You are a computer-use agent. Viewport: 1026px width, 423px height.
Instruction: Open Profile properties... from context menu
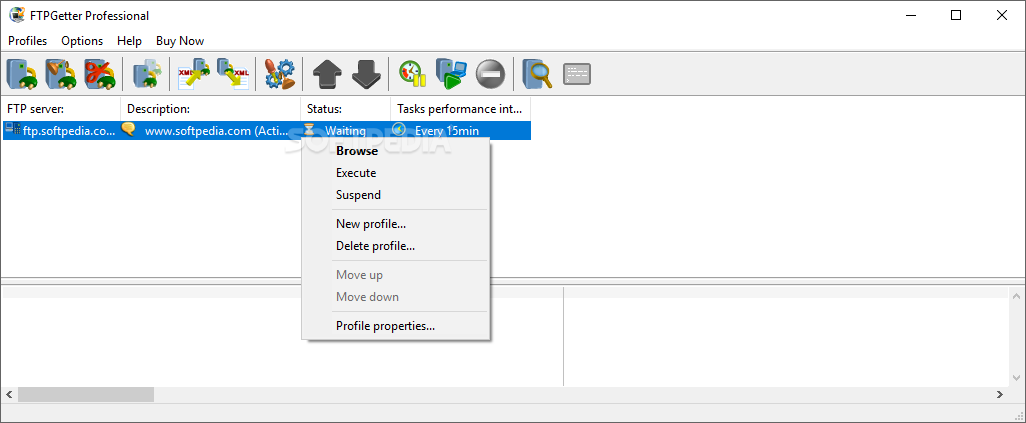pyautogui.click(x=395, y=326)
